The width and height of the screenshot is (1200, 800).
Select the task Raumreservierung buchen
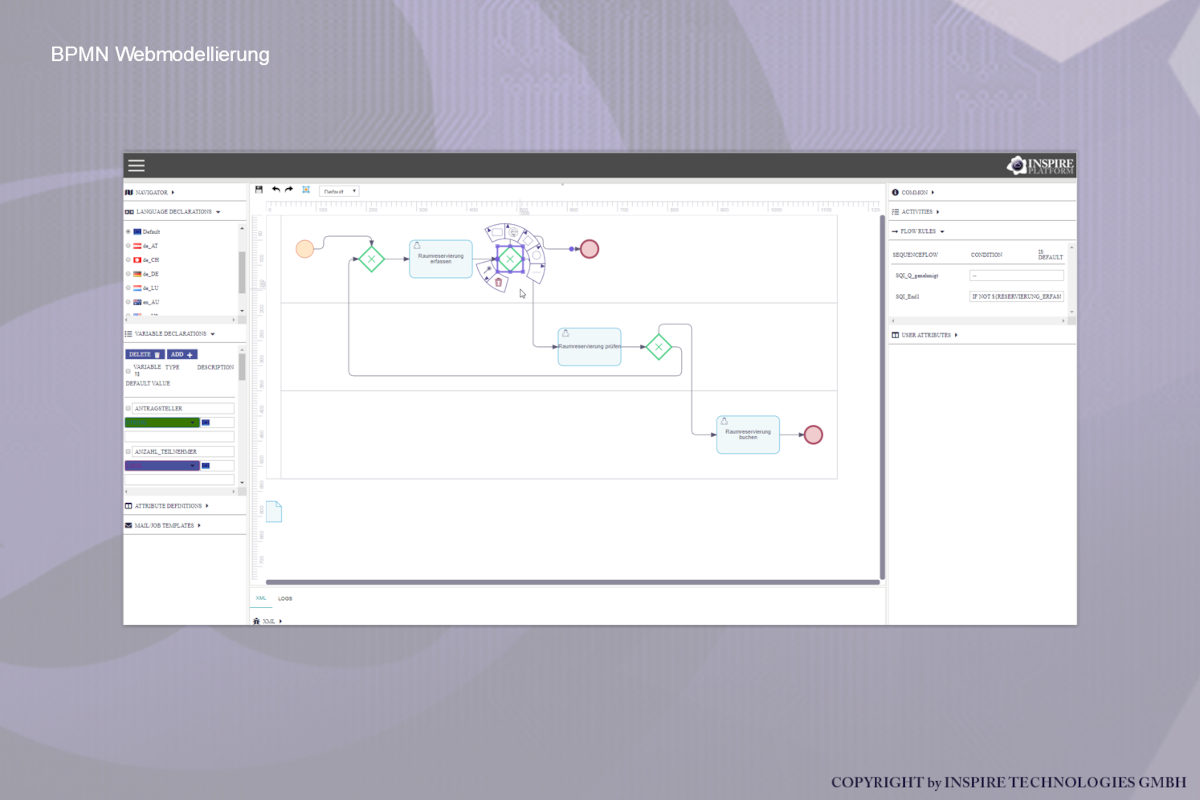point(748,434)
